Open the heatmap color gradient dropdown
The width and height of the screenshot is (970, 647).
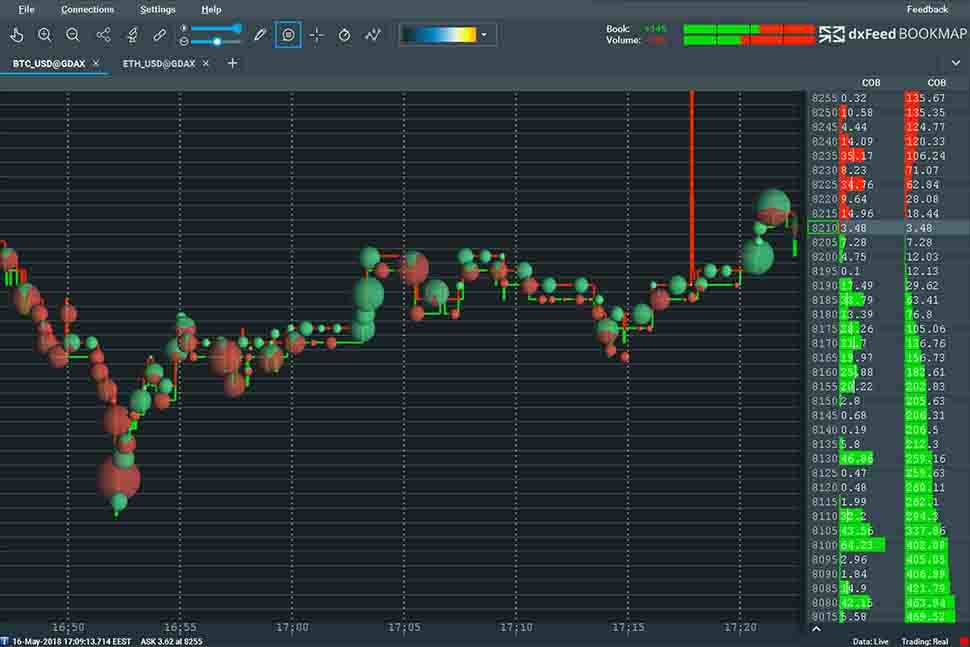[x=485, y=35]
